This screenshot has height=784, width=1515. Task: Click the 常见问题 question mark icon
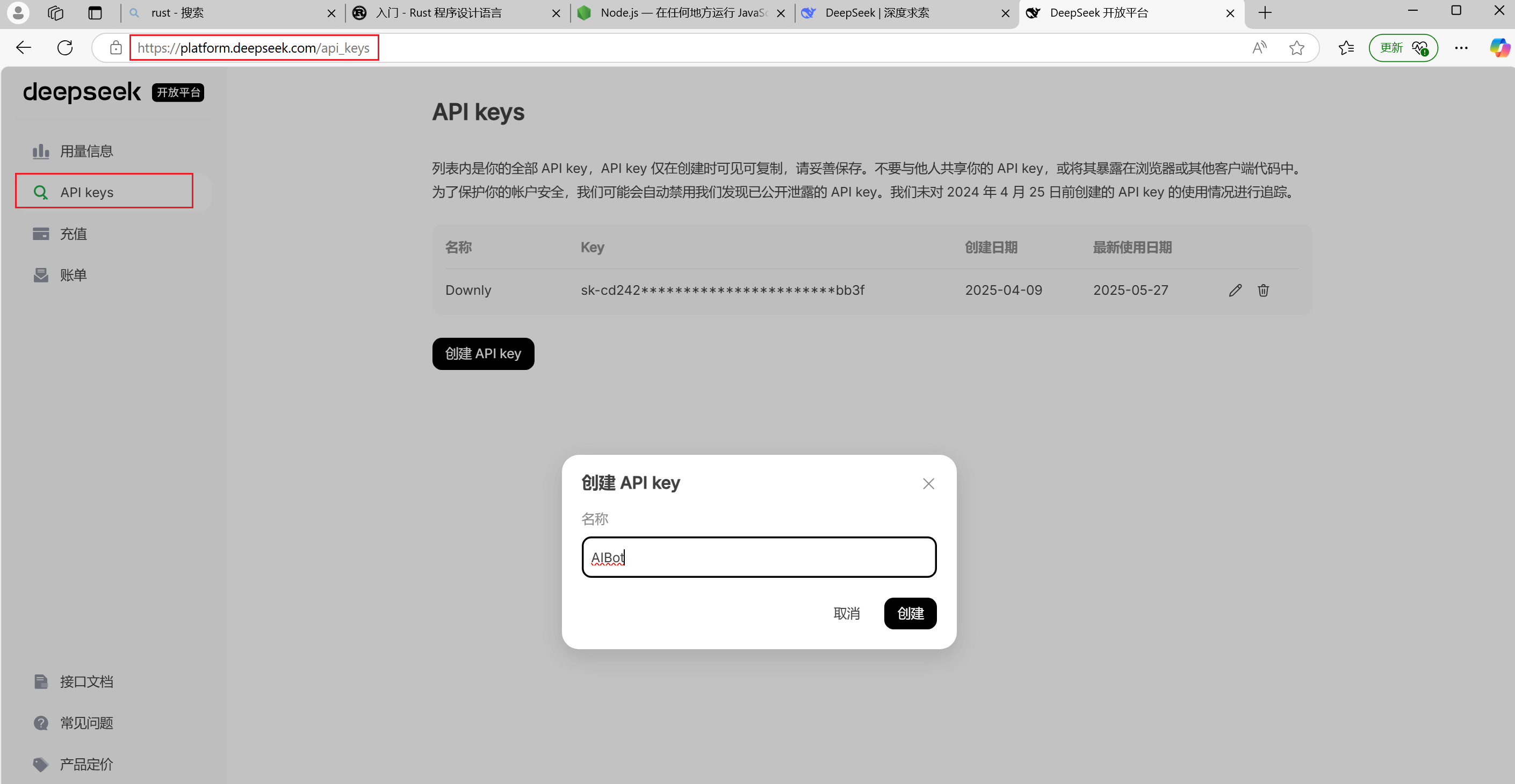[41, 722]
